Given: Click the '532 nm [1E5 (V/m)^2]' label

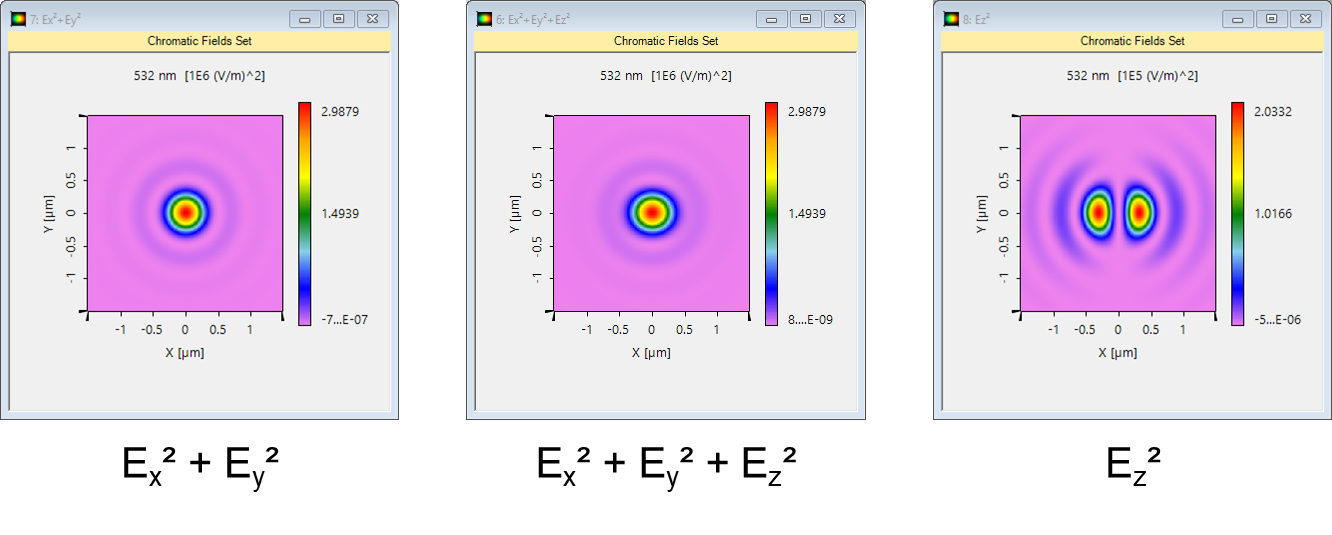Looking at the screenshot, I should (x=1132, y=76).
